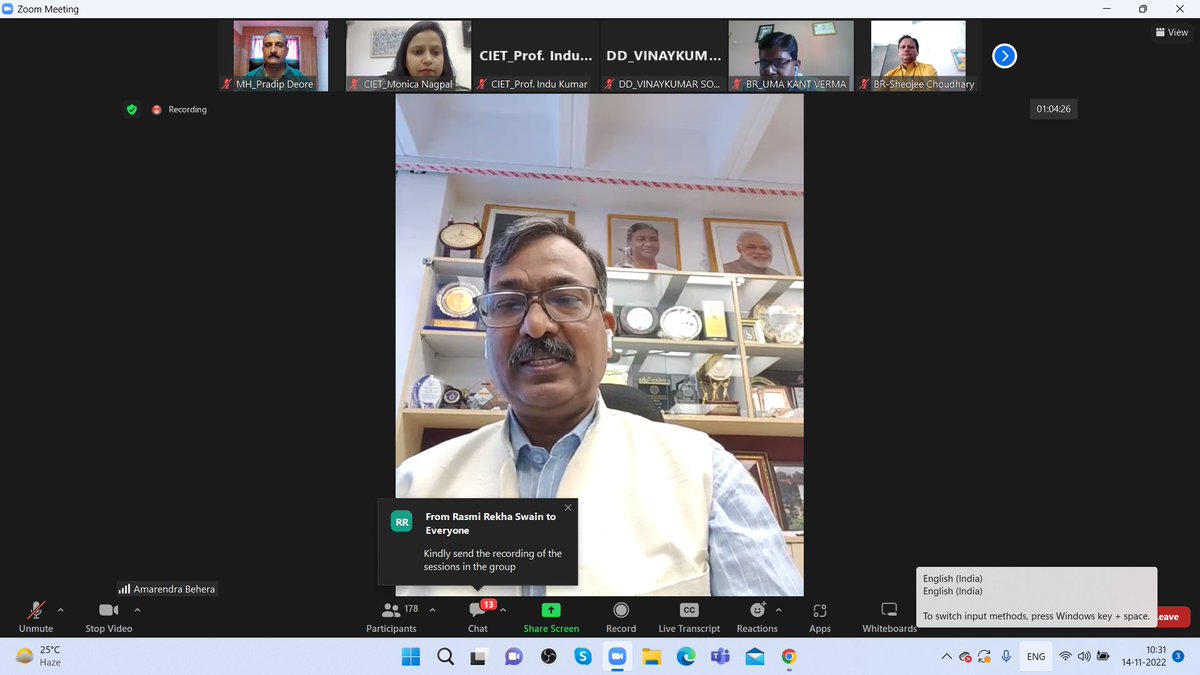The image size is (1200, 675).
Task: Show next page of participant thumbnails
Action: tap(1004, 56)
